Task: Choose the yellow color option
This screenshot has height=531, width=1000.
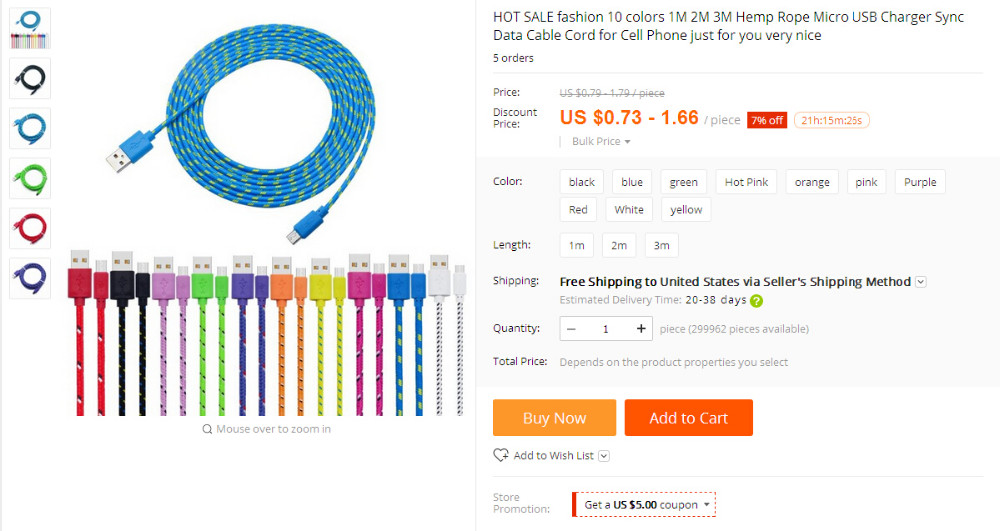Action: coord(686,209)
